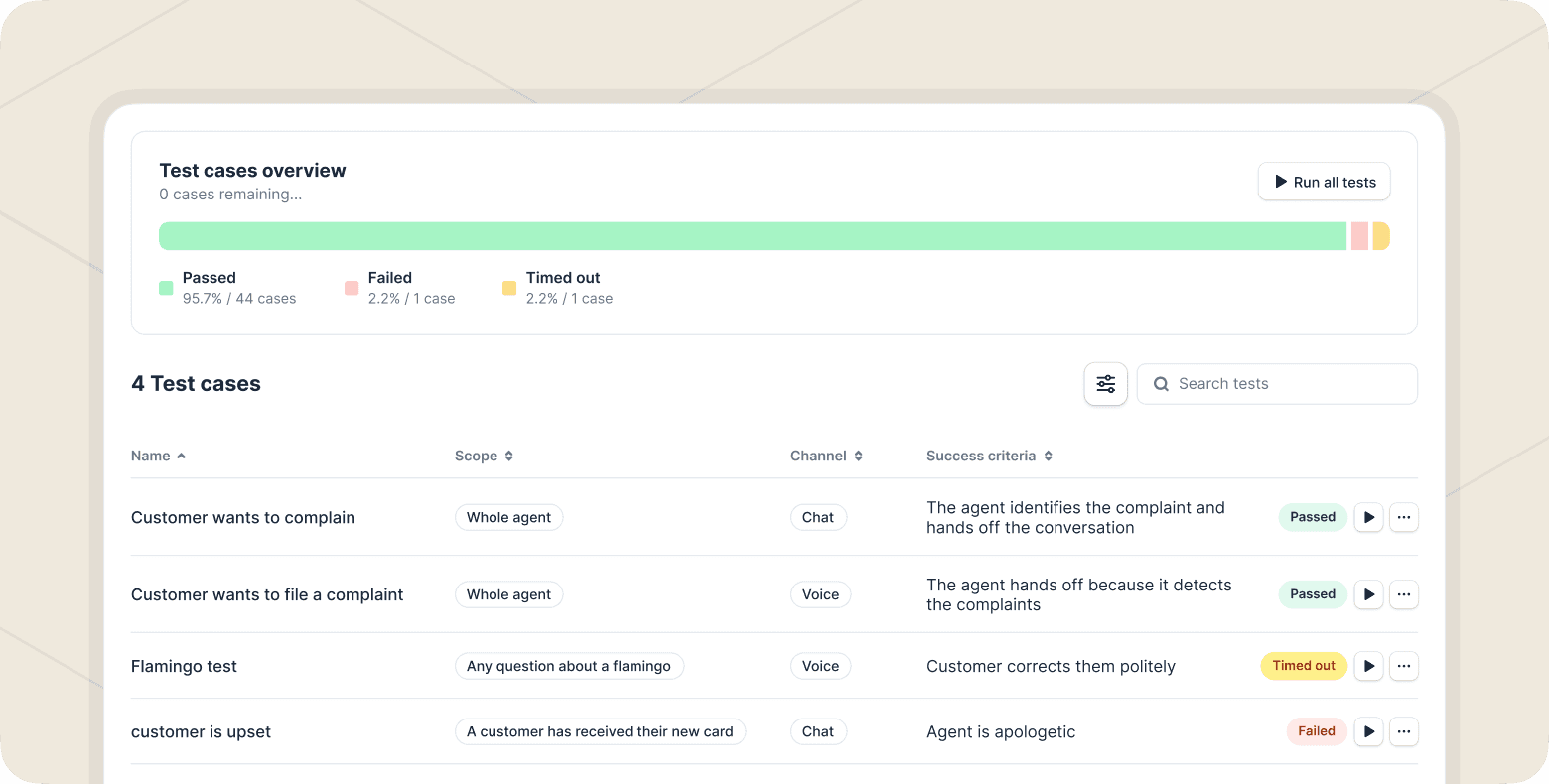
Task: Open more options for Customer wants to file a complaint
Action: pos(1403,594)
